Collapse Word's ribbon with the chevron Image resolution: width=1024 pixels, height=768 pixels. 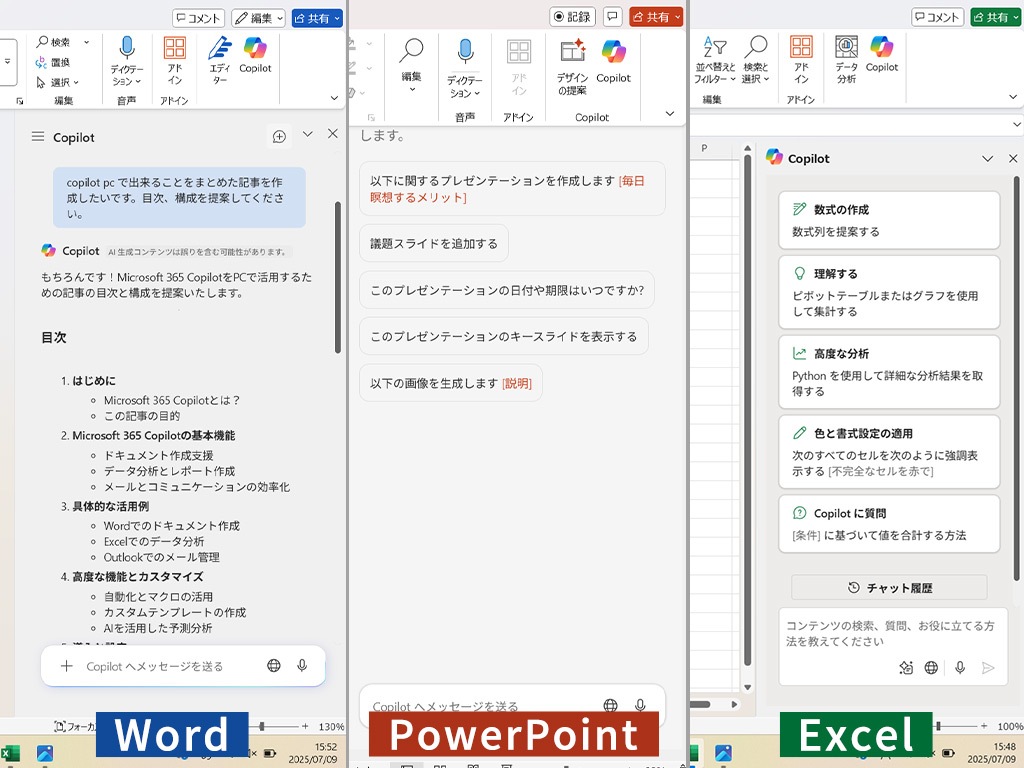point(334,98)
